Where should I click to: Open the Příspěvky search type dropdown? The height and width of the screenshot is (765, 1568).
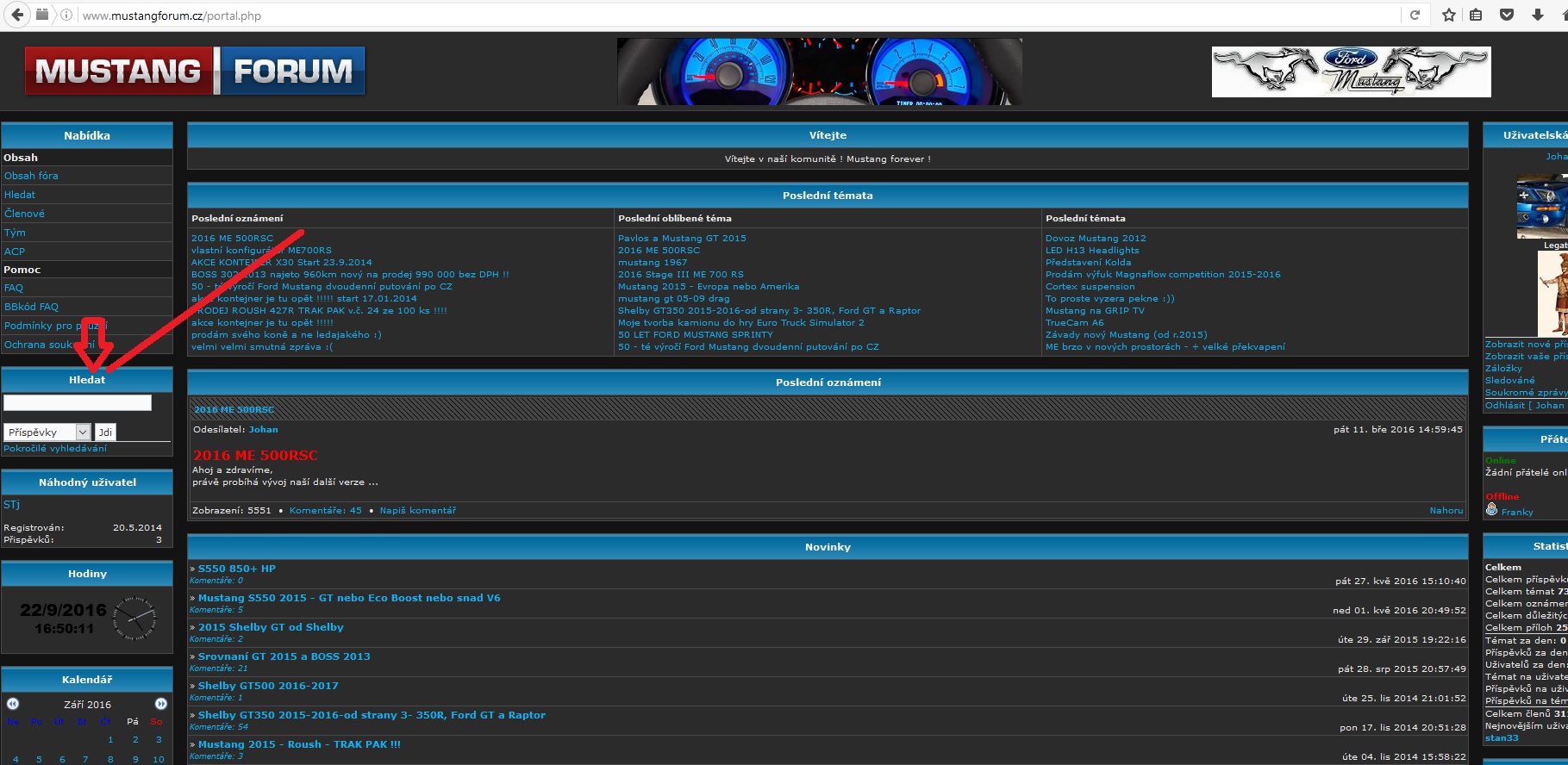[47, 432]
